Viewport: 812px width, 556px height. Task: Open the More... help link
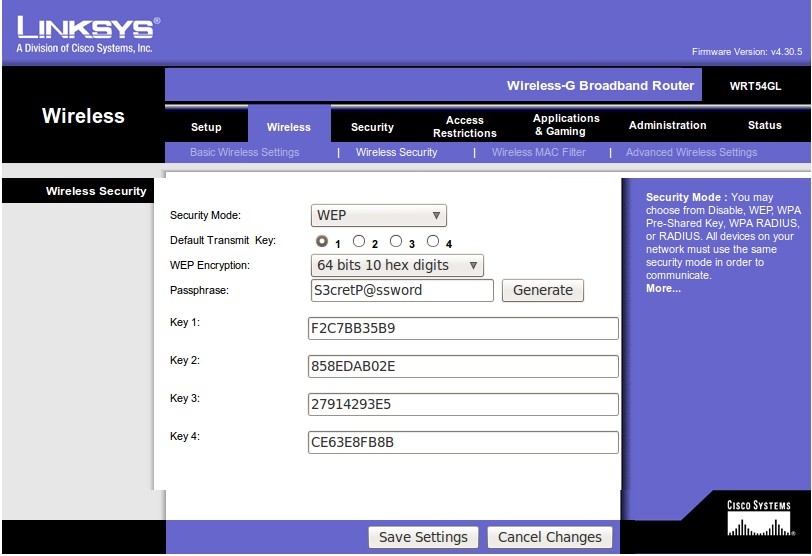[663, 288]
